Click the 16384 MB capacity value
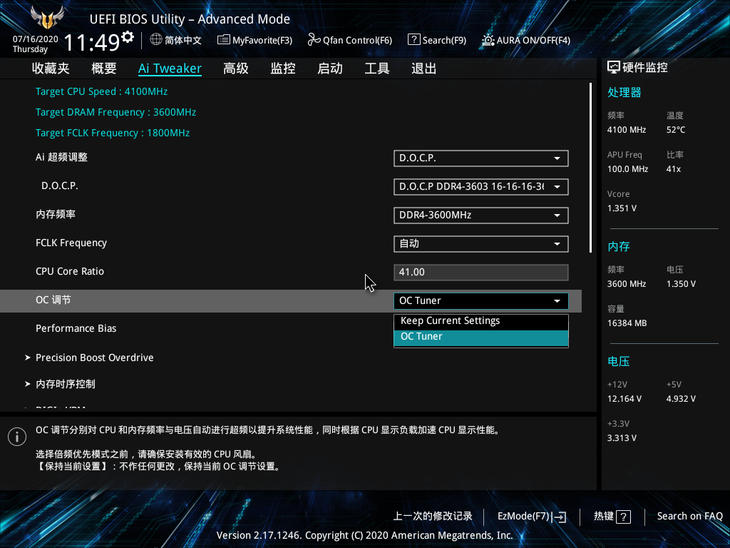The height and width of the screenshot is (548, 730). (x=627, y=323)
